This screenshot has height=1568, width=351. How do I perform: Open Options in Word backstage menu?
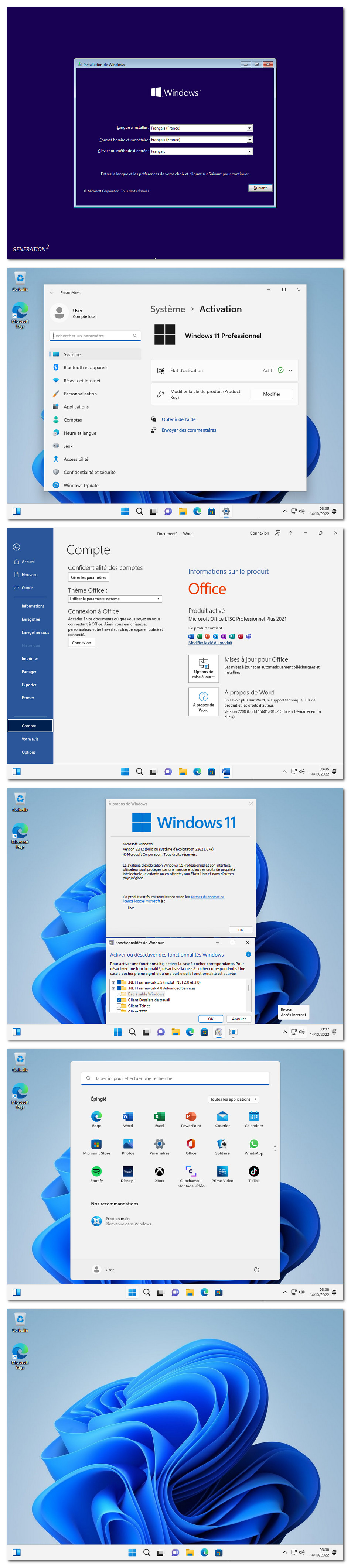[29, 752]
